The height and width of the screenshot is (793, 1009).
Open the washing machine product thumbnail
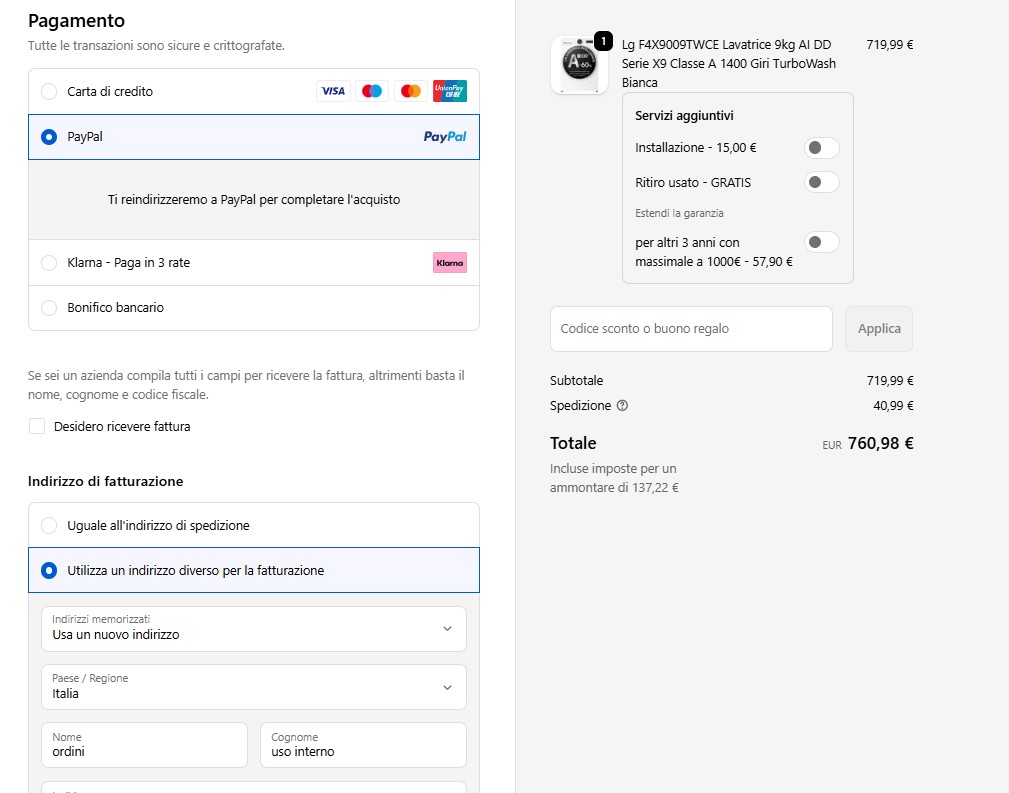pos(579,65)
